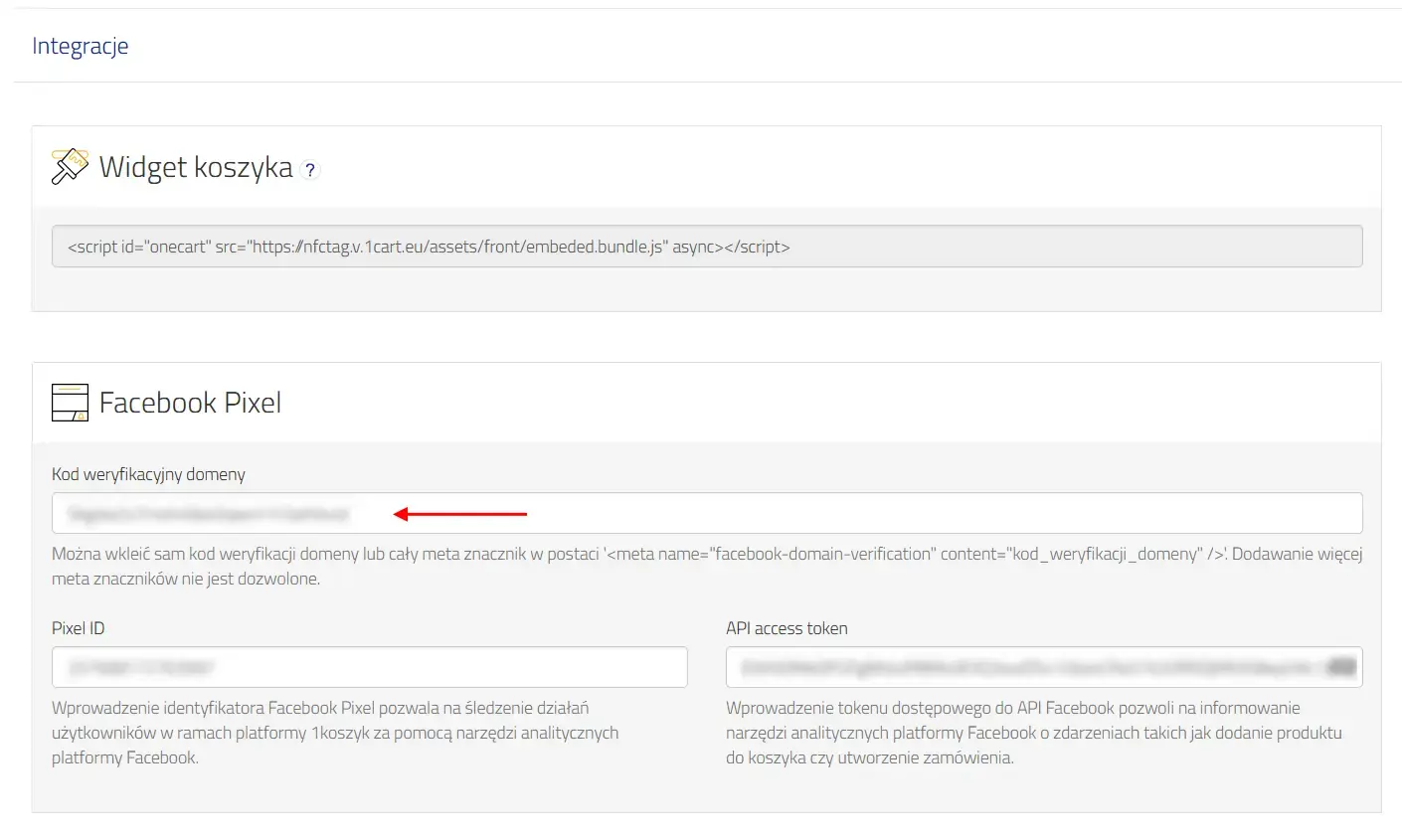Viewport: 1402px width, 840px height.
Task: Click the help question mark beside Widget koszyka
Action: tap(310, 170)
